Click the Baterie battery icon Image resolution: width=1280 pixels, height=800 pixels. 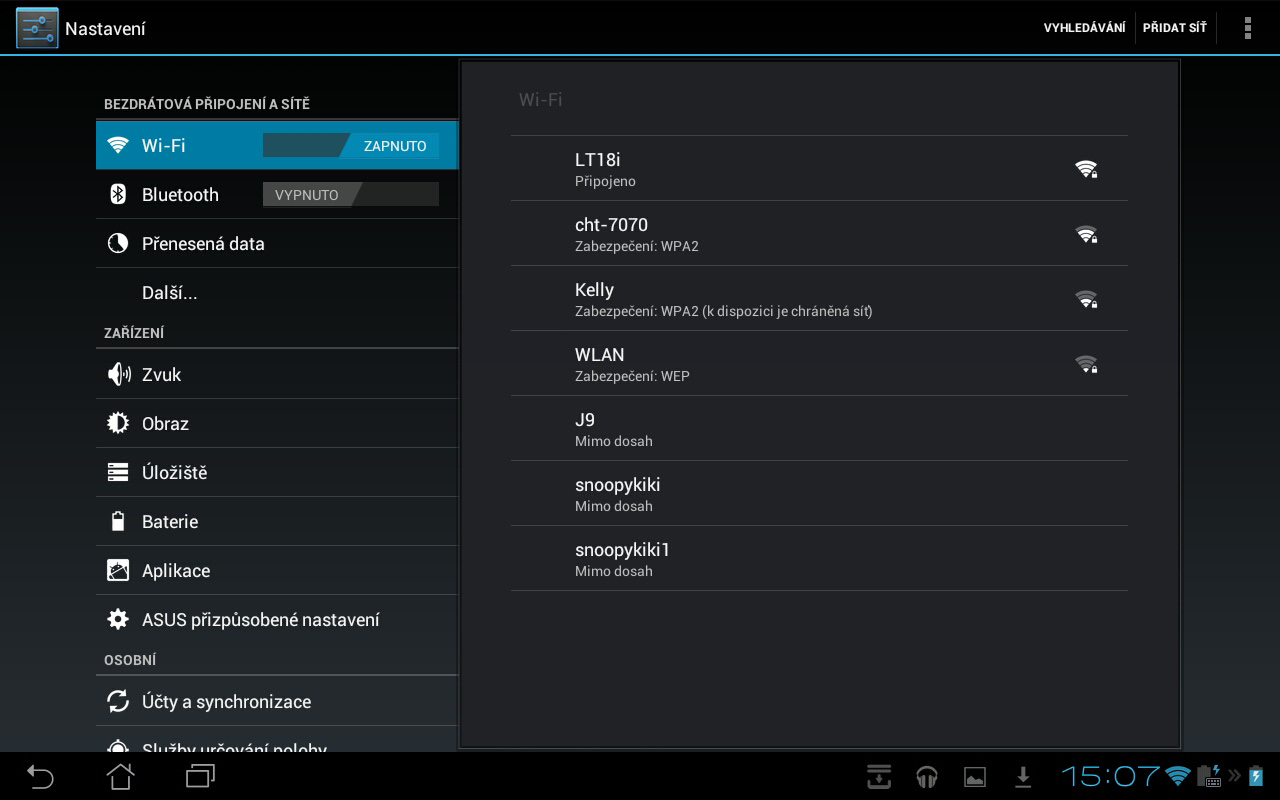point(118,521)
